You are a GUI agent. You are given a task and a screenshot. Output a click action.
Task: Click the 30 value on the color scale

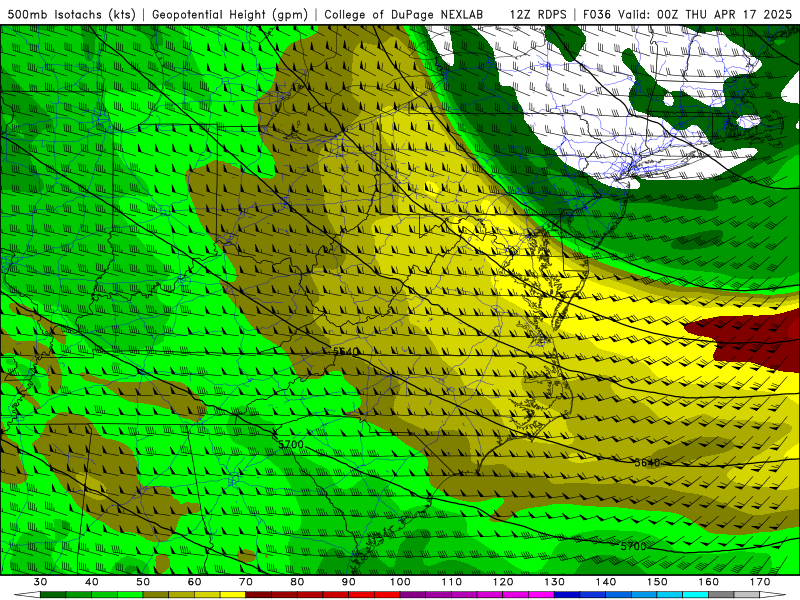coord(40,582)
